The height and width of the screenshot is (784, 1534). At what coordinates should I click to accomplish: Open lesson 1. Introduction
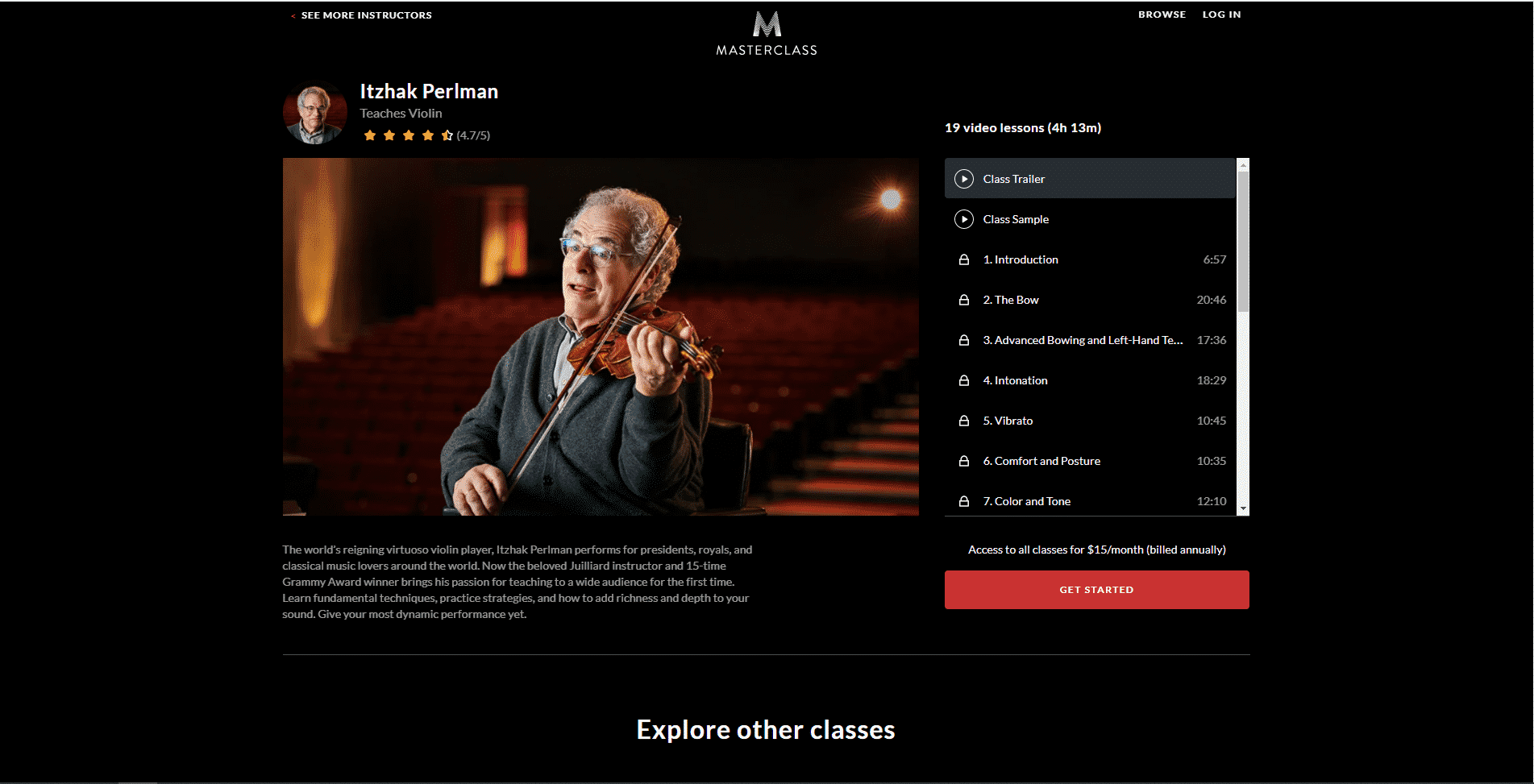[1090, 259]
